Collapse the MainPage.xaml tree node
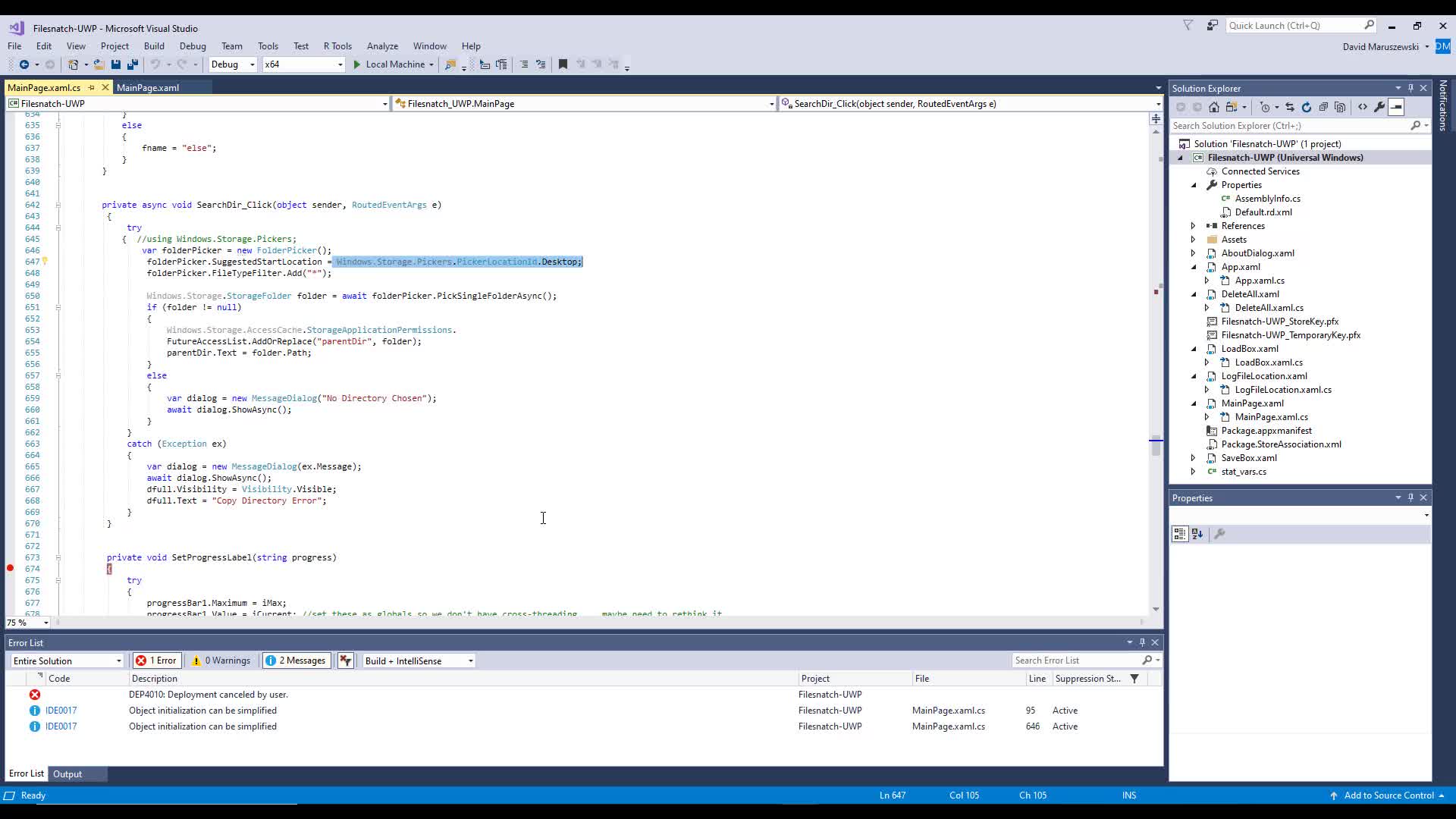Viewport: 1456px width, 819px height. pyautogui.click(x=1194, y=403)
